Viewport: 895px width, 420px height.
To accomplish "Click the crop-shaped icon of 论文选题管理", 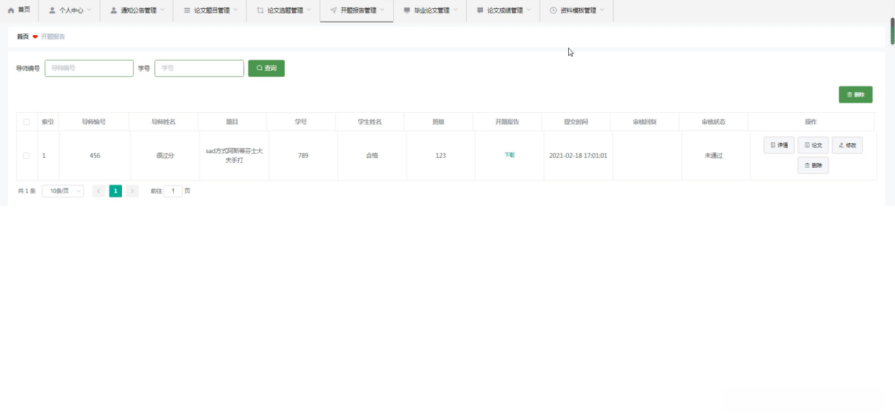I will pyautogui.click(x=260, y=10).
